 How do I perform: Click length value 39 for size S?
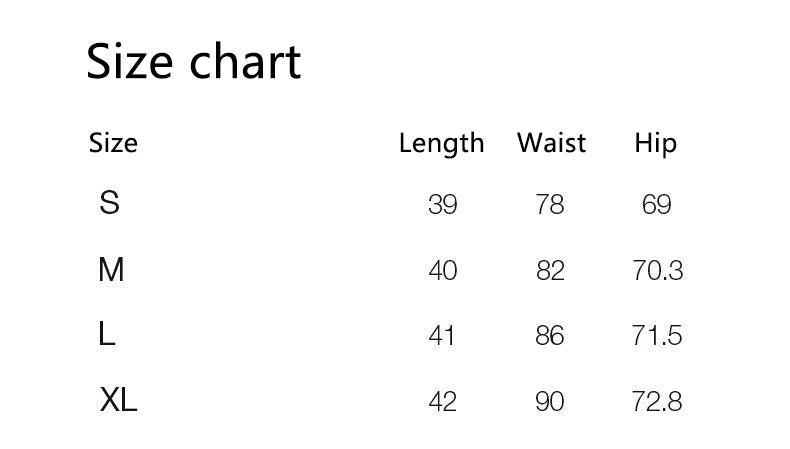[442, 205]
